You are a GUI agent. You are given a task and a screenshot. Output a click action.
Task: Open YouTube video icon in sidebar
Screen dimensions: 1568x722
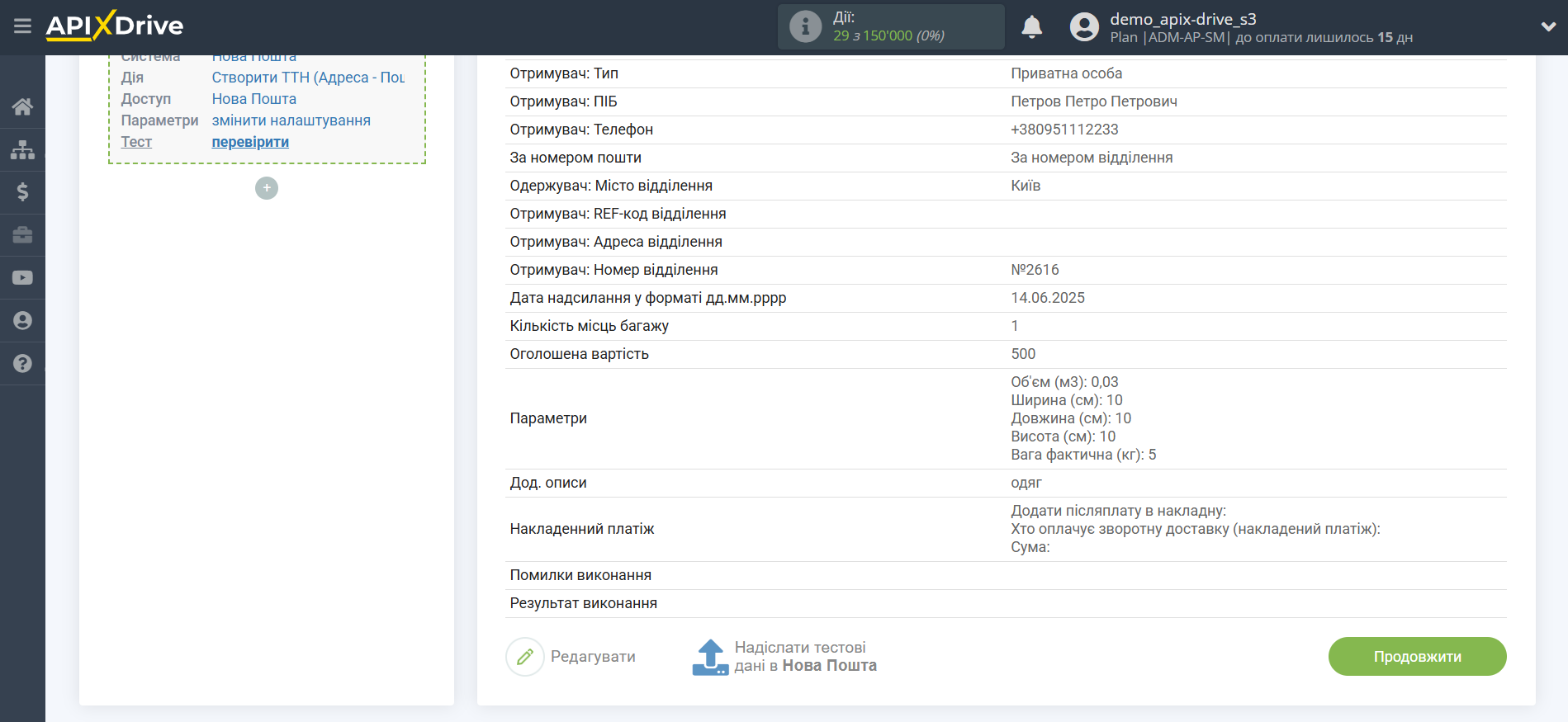point(22,278)
